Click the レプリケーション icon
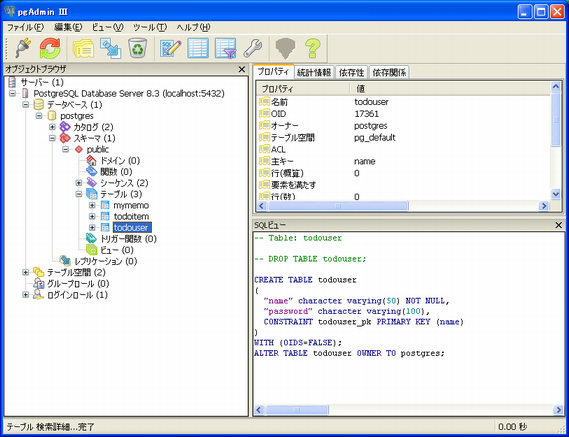This screenshot has height=437, width=569. (x=65, y=261)
